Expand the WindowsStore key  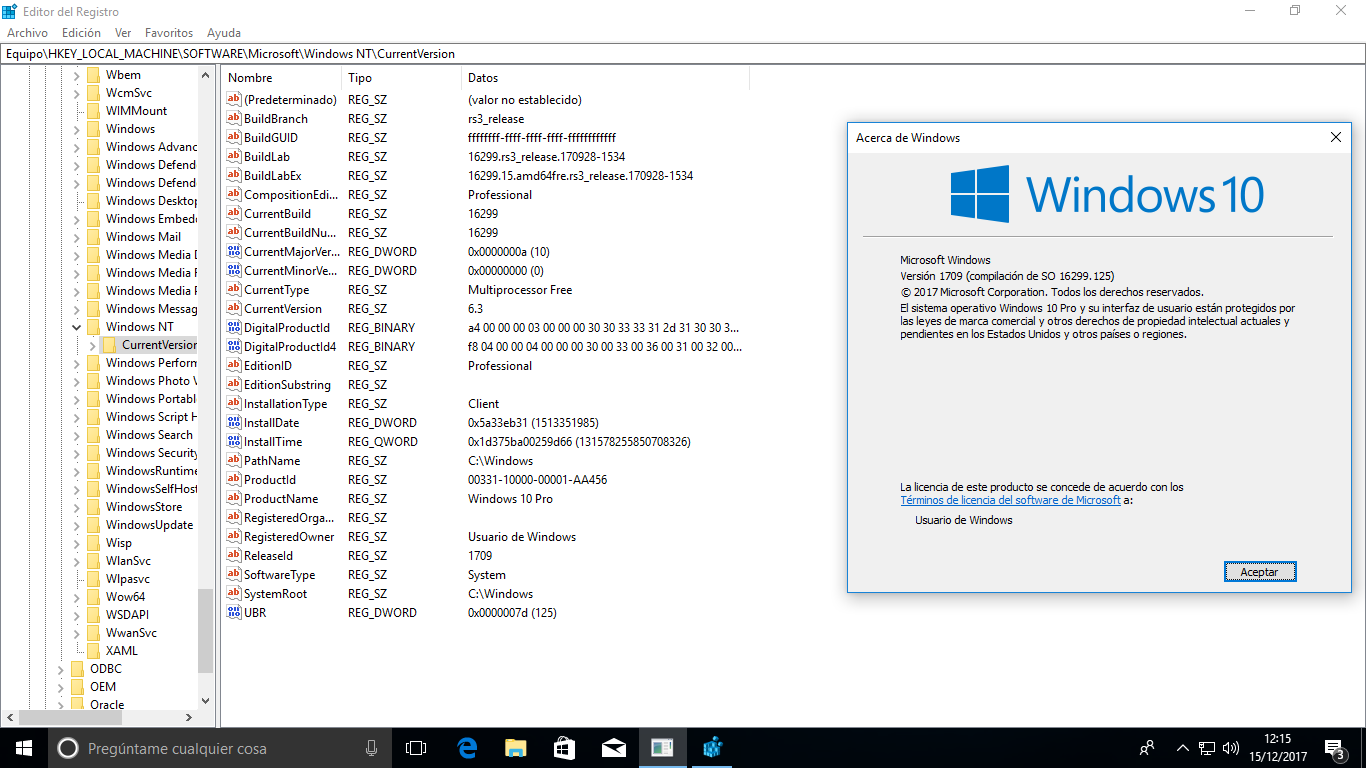tap(76, 507)
